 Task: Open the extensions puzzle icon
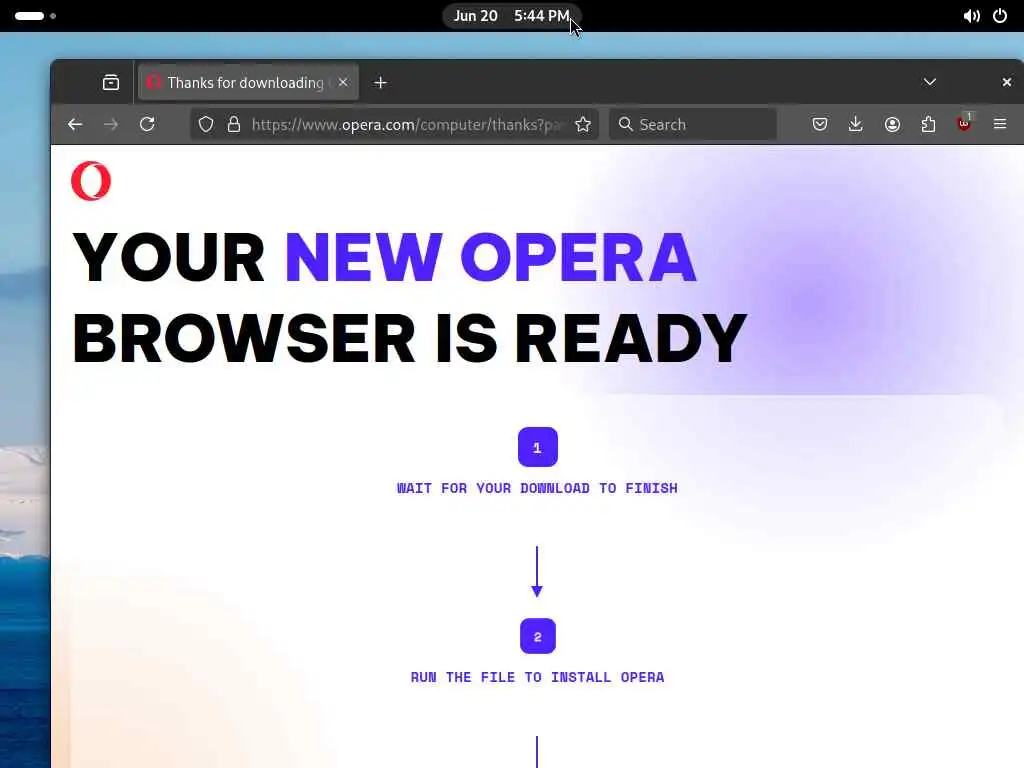tap(928, 124)
